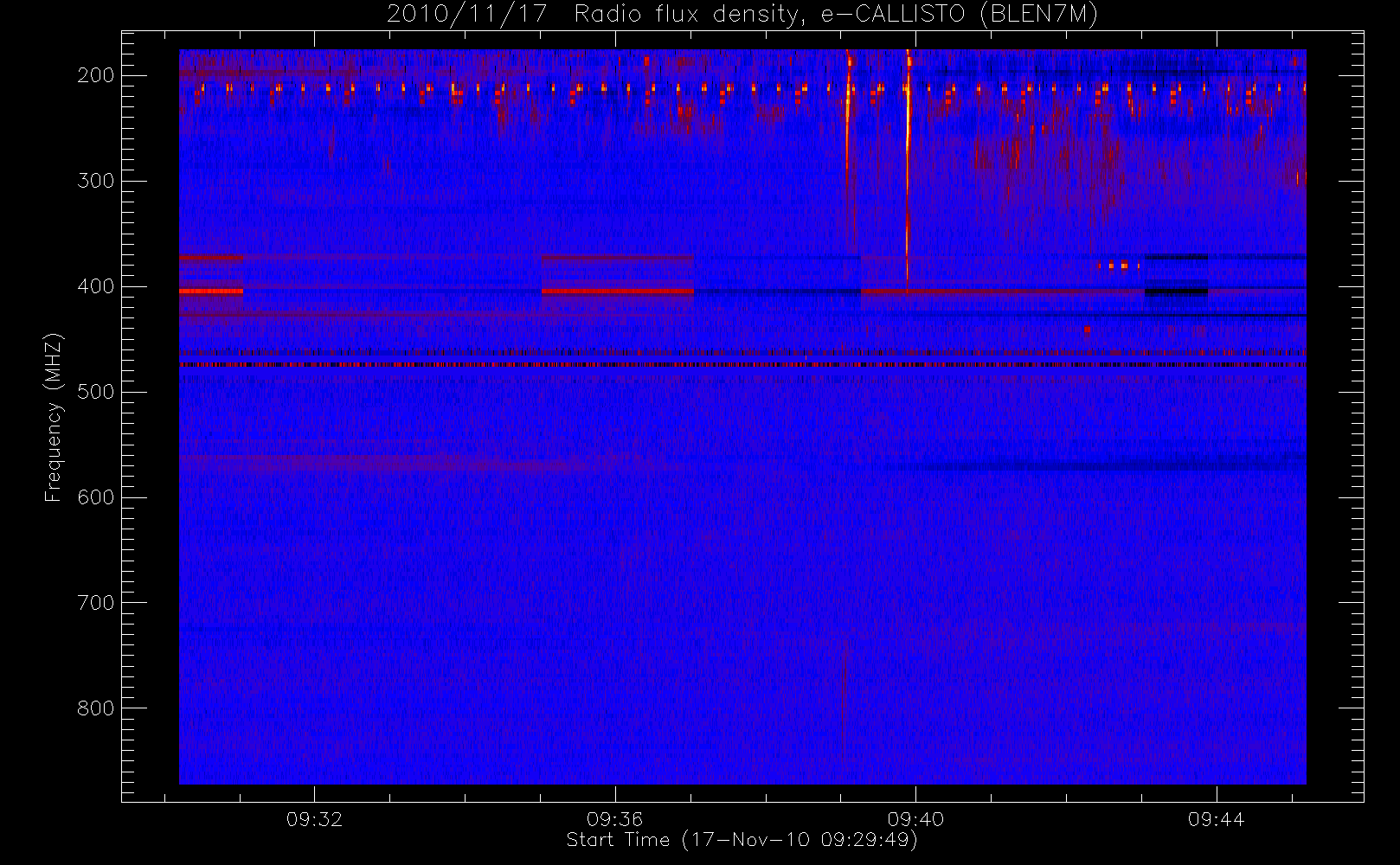Screen dimensions: 1400x865
Task: Click the 09:40 time tick label
Action: click(915, 818)
